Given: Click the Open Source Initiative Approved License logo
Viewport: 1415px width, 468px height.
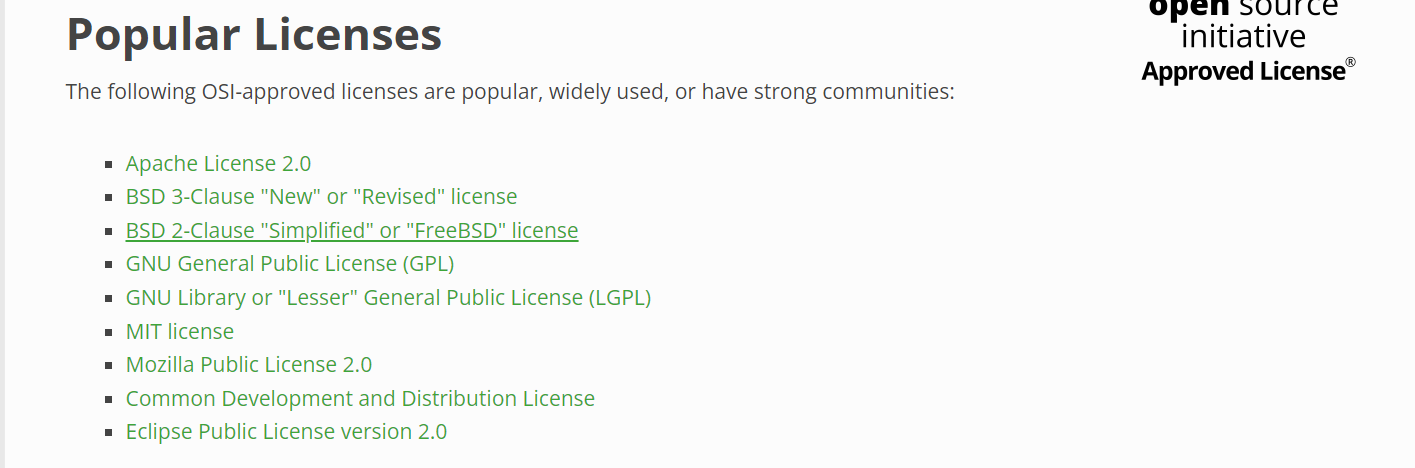Looking at the screenshot, I should click(1248, 40).
